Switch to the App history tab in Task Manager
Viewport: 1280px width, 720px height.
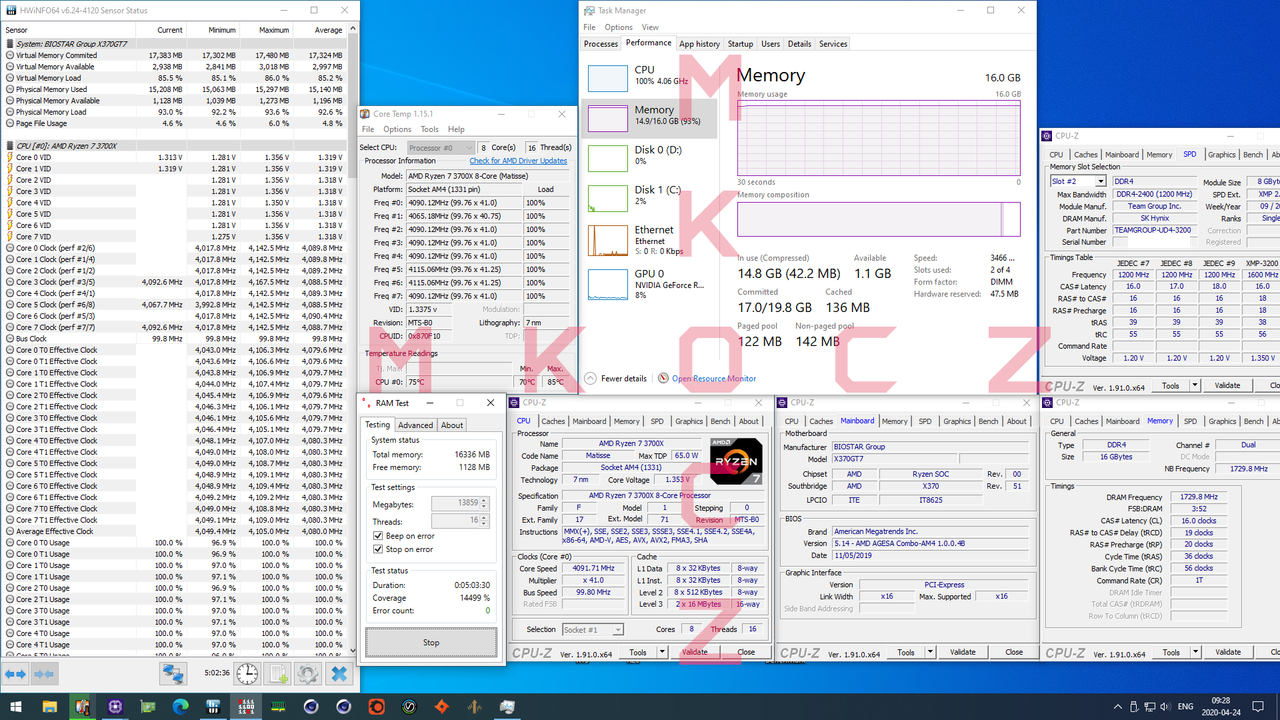[699, 44]
